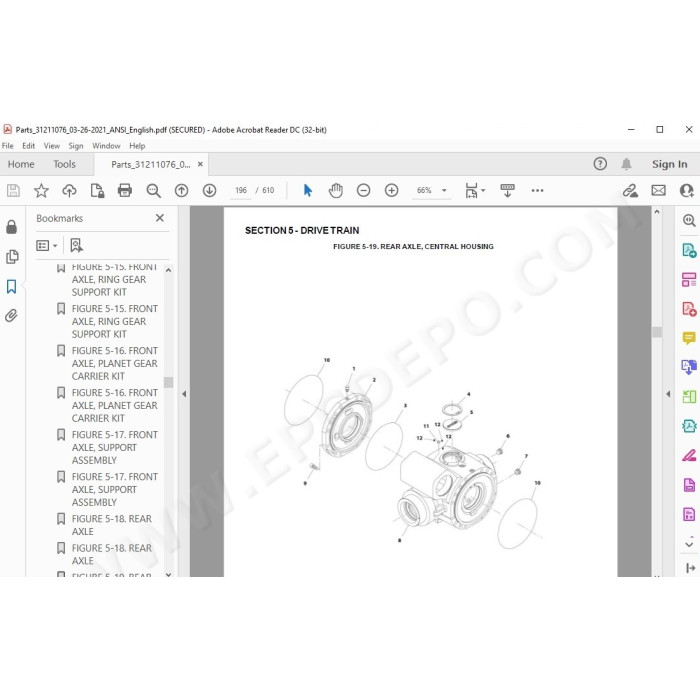The width and height of the screenshot is (700, 700).
Task: Open the File menu
Action: (8, 146)
